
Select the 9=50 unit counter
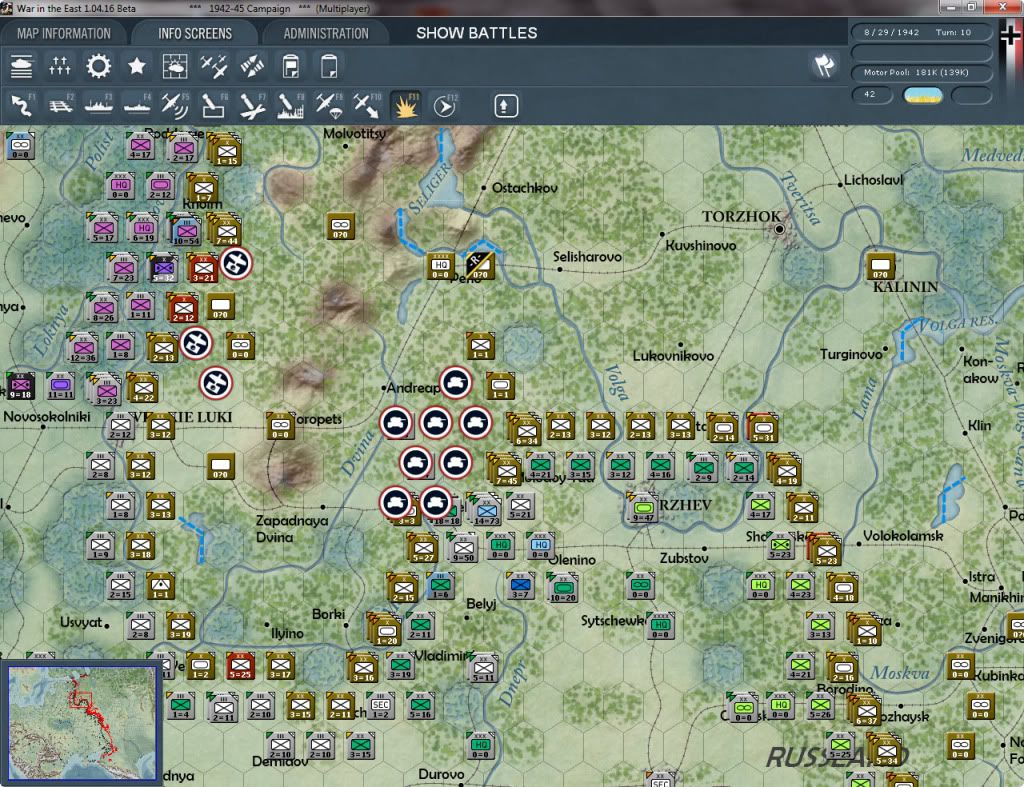pos(463,548)
